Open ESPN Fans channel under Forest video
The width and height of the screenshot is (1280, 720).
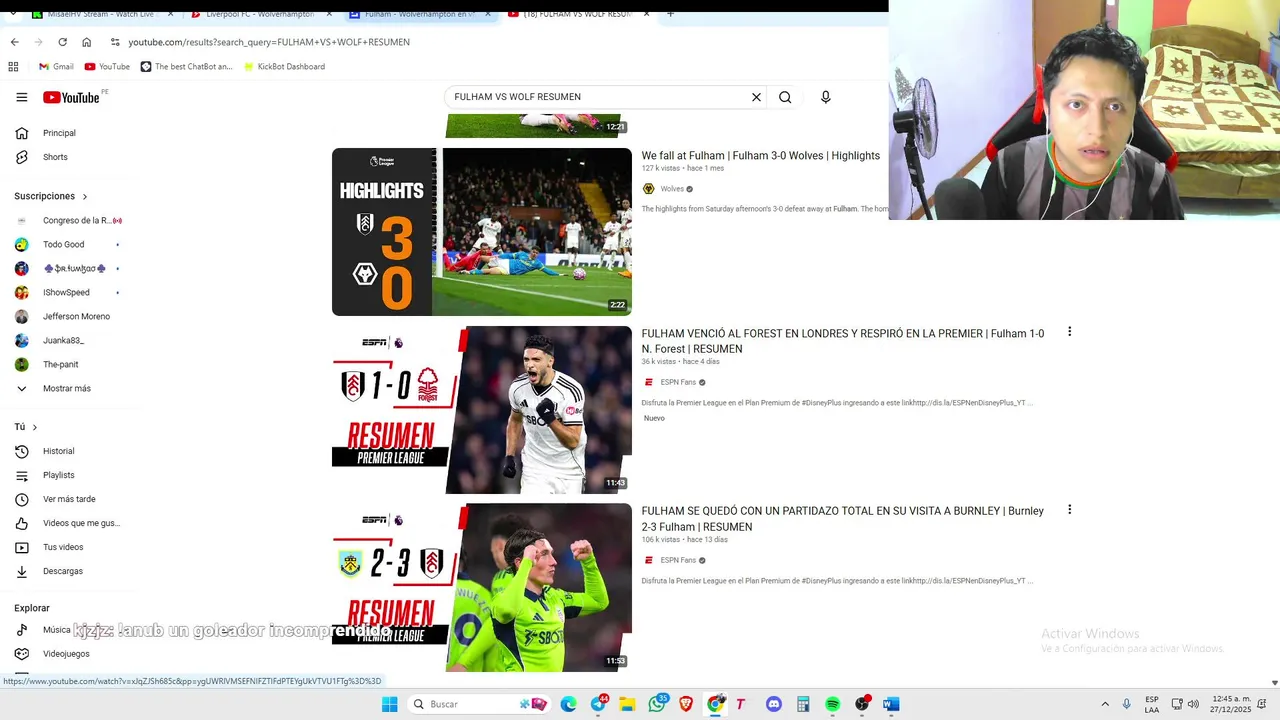(678, 382)
